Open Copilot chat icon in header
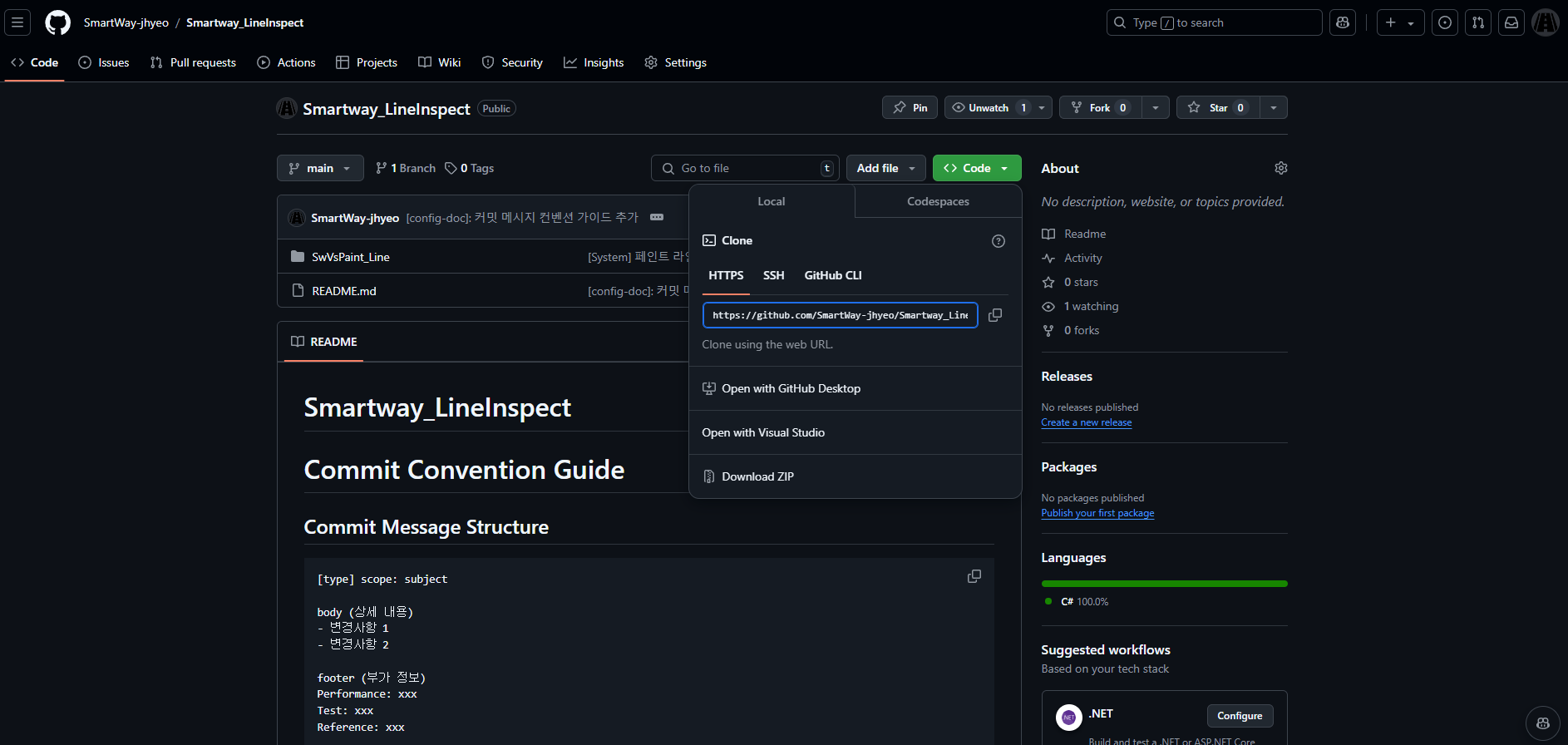This screenshot has width=1568, height=745. pos(1343,22)
